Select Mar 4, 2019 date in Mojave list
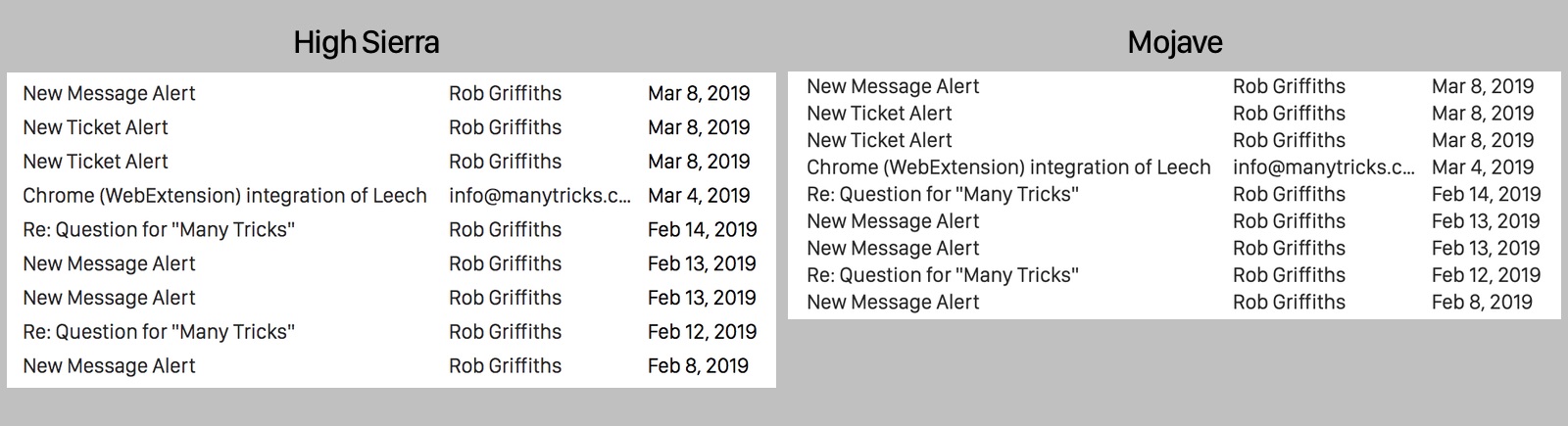The width and height of the screenshot is (1568, 426). pyautogui.click(x=1483, y=167)
